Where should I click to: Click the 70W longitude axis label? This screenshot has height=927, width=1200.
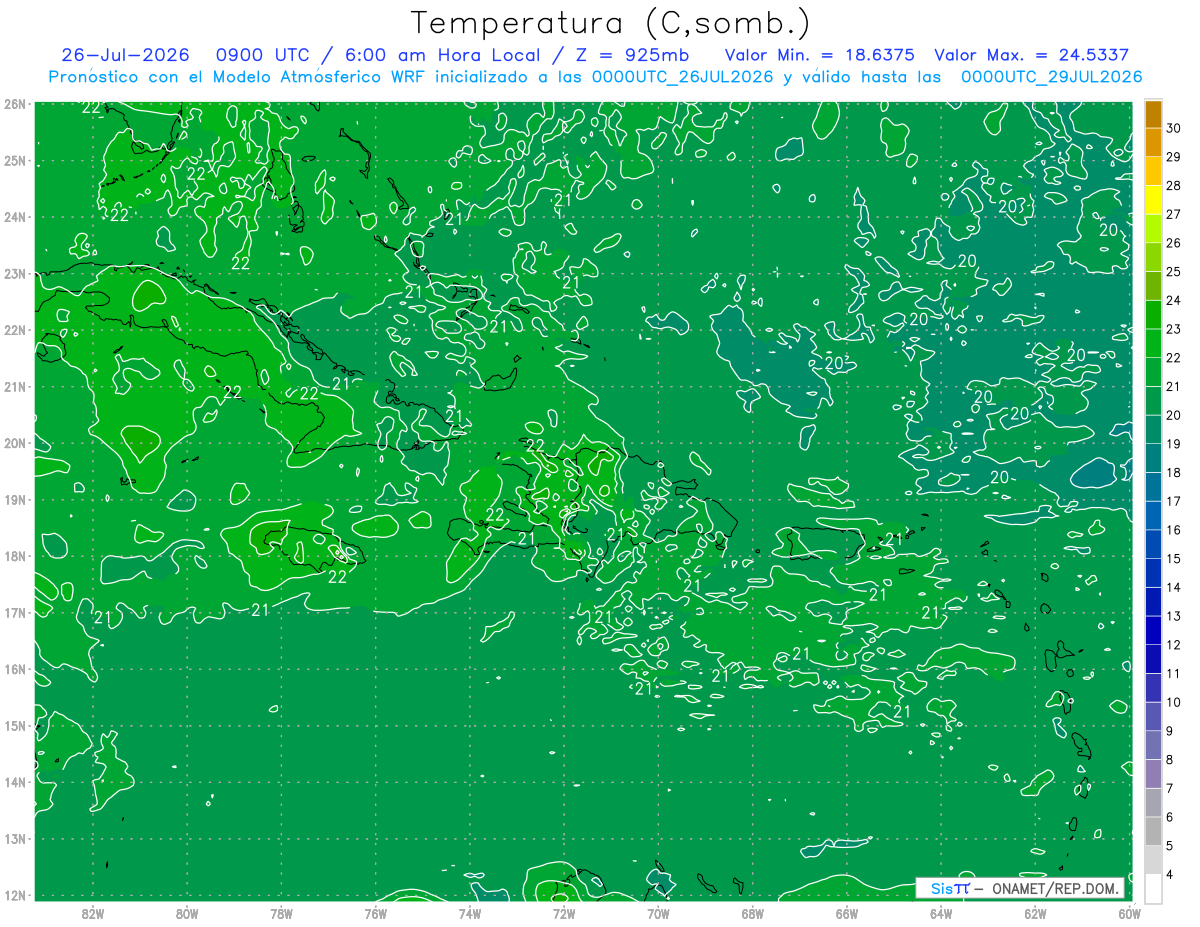(658, 913)
